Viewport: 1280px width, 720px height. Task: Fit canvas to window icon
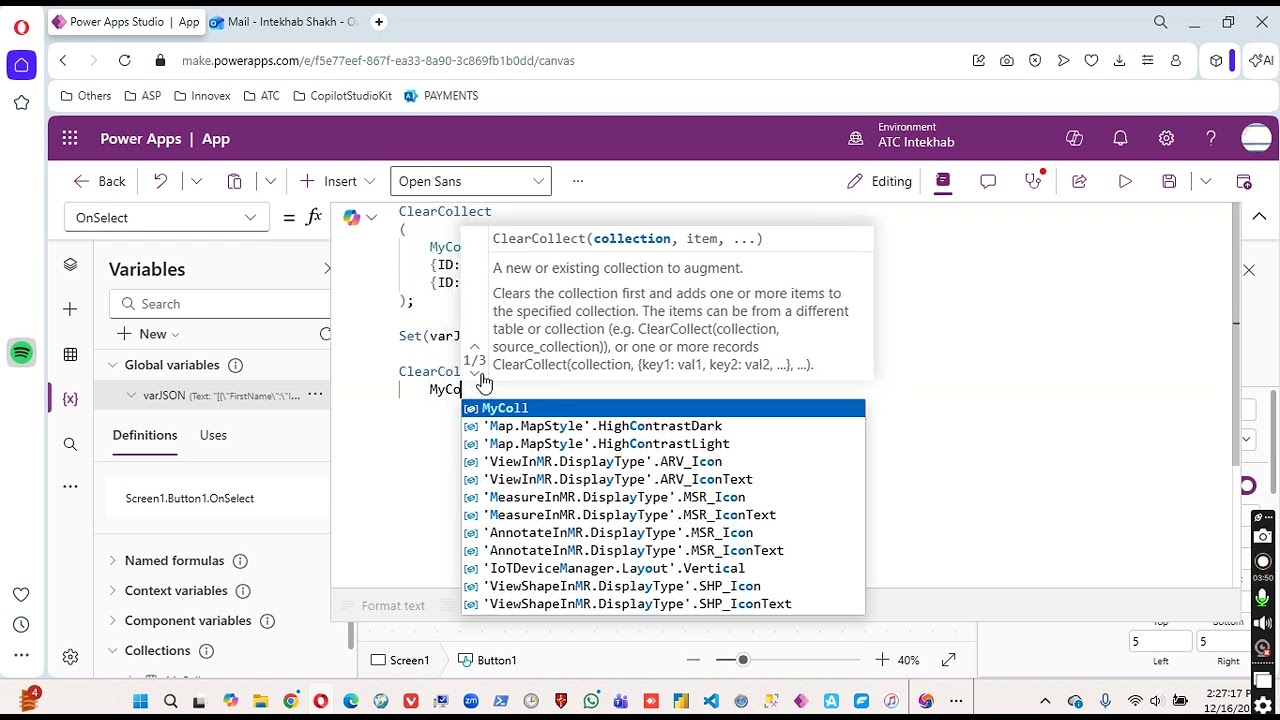tap(948, 660)
